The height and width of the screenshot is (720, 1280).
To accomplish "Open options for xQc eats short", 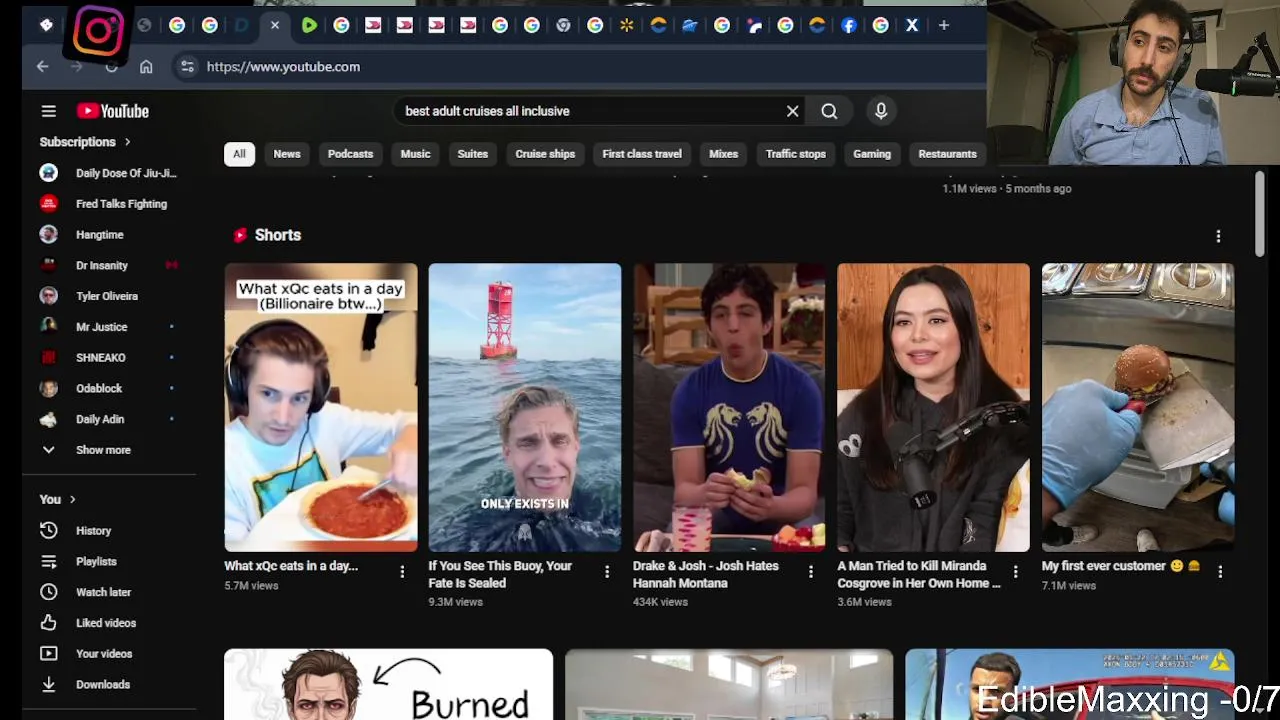I will (402, 571).
